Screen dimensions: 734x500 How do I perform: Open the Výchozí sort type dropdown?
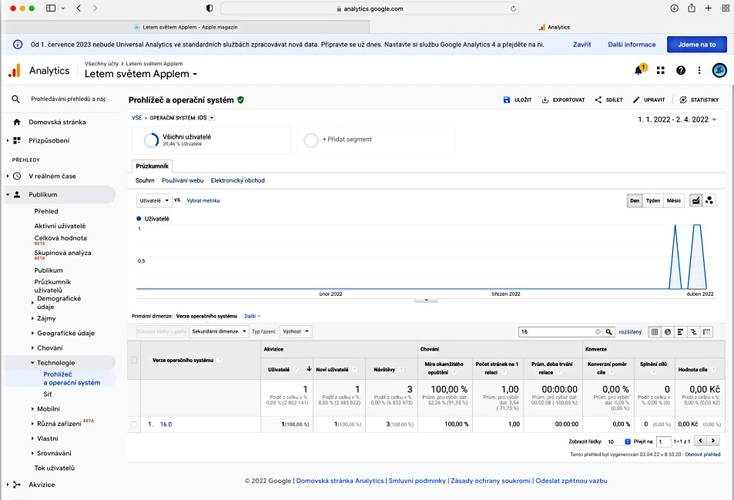[x=295, y=331]
